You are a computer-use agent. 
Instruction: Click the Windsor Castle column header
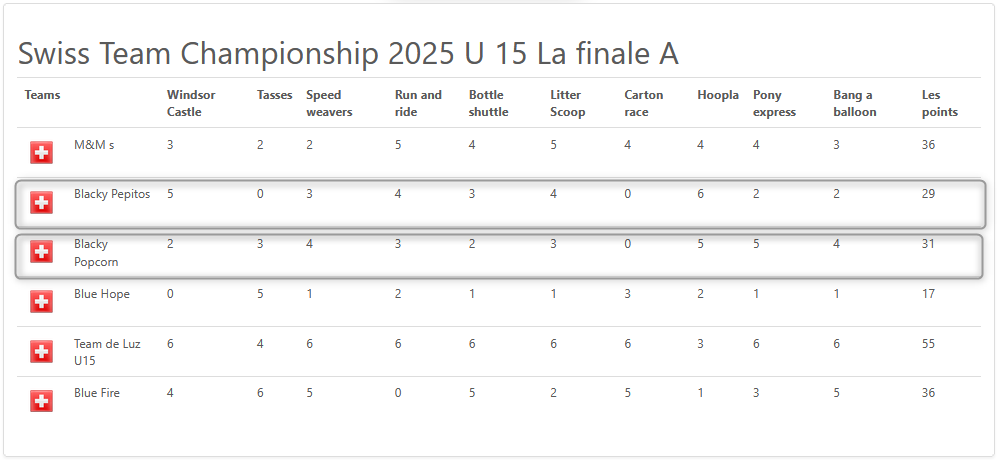tap(191, 103)
